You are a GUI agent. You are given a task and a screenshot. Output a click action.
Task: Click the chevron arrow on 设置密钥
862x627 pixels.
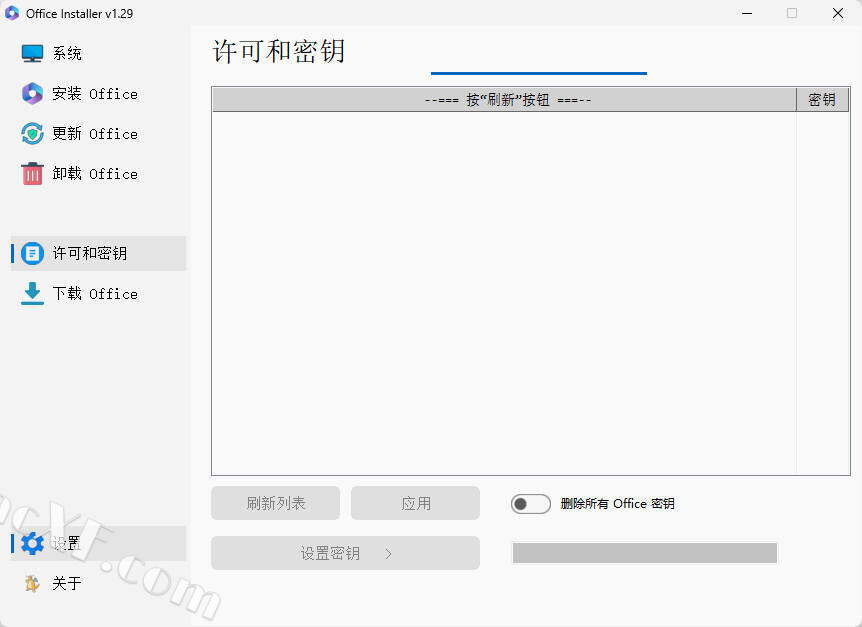pos(388,553)
